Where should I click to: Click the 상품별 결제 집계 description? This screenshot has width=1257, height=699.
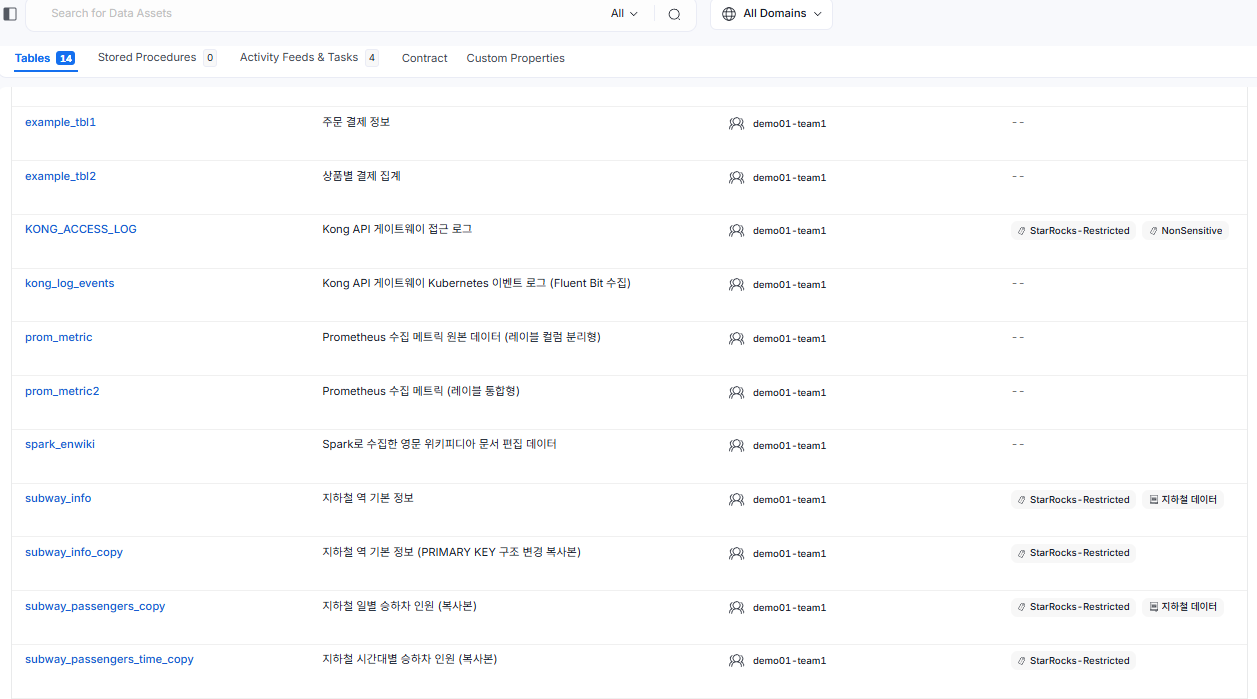361,176
